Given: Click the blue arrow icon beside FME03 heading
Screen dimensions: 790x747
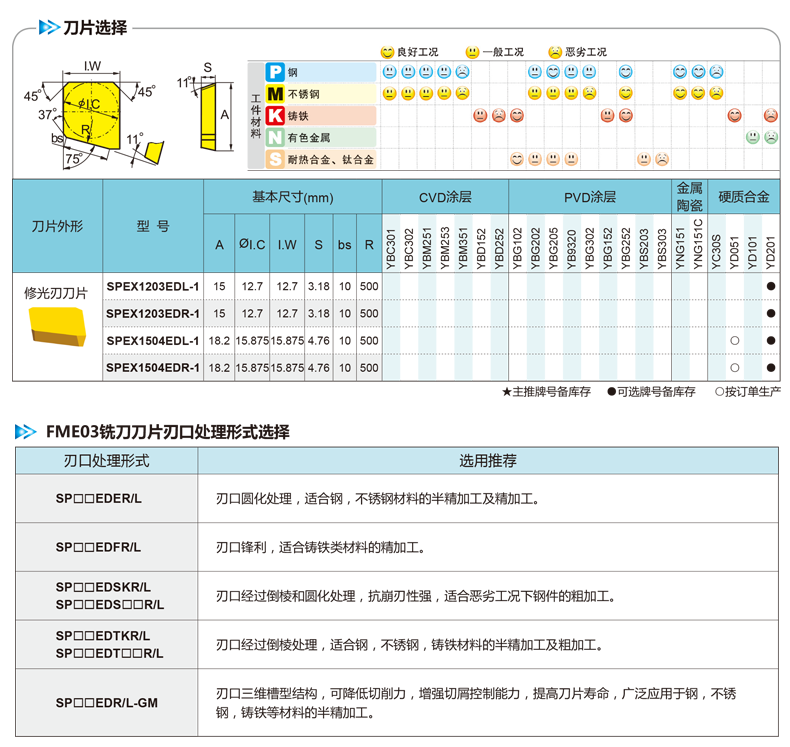Looking at the screenshot, I should 26,432.
